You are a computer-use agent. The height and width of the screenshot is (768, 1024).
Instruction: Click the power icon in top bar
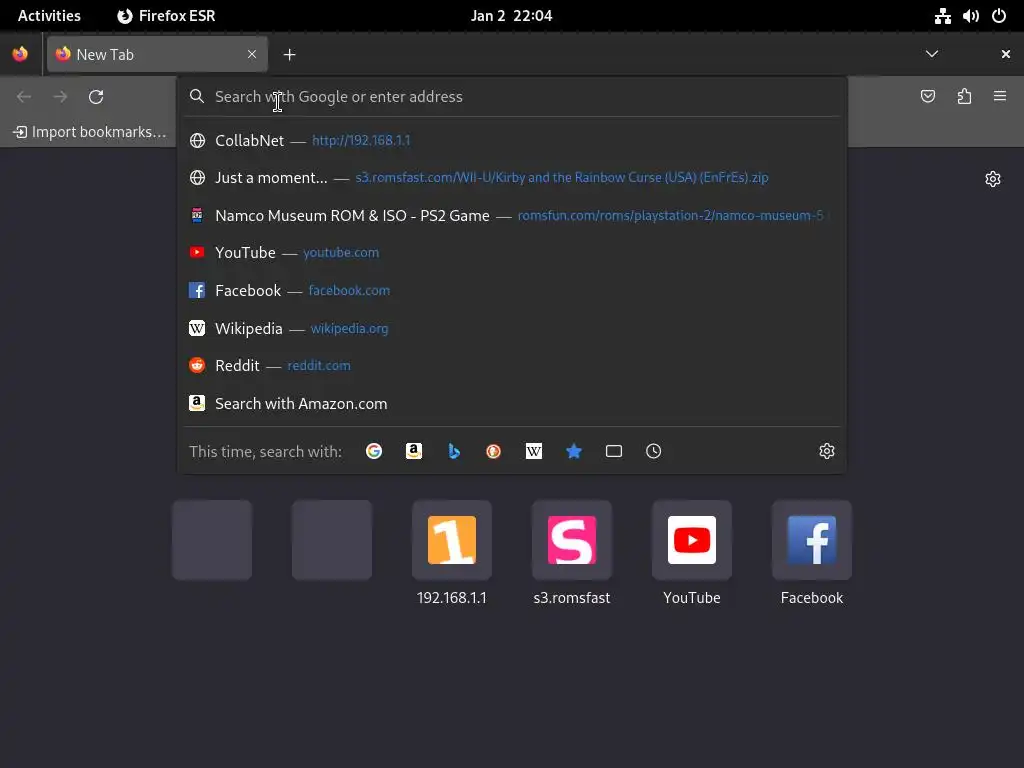[999, 16]
